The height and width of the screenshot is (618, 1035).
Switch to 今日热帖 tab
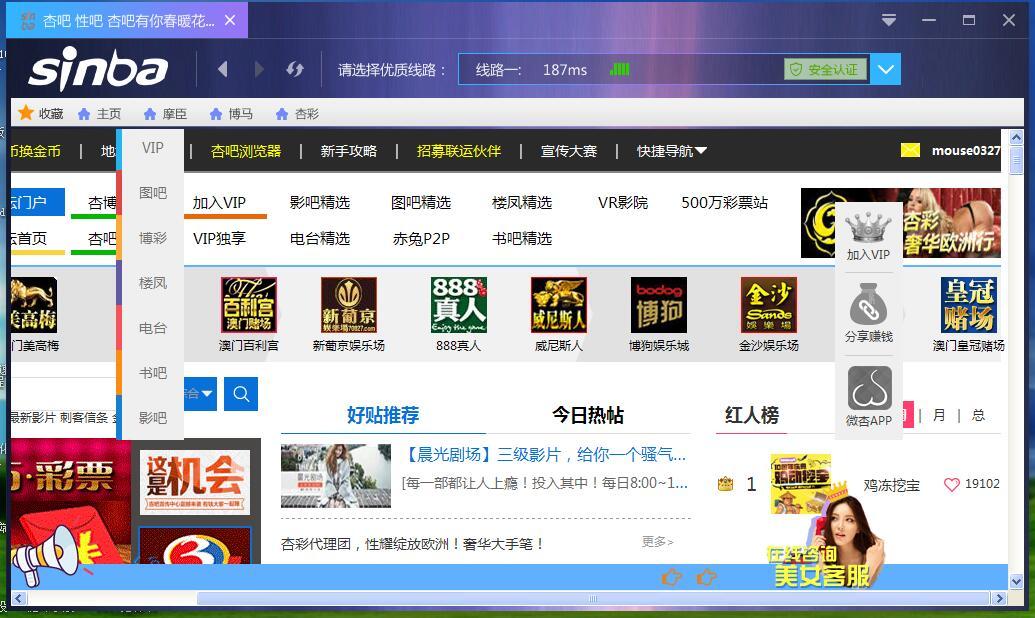click(x=587, y=415)
